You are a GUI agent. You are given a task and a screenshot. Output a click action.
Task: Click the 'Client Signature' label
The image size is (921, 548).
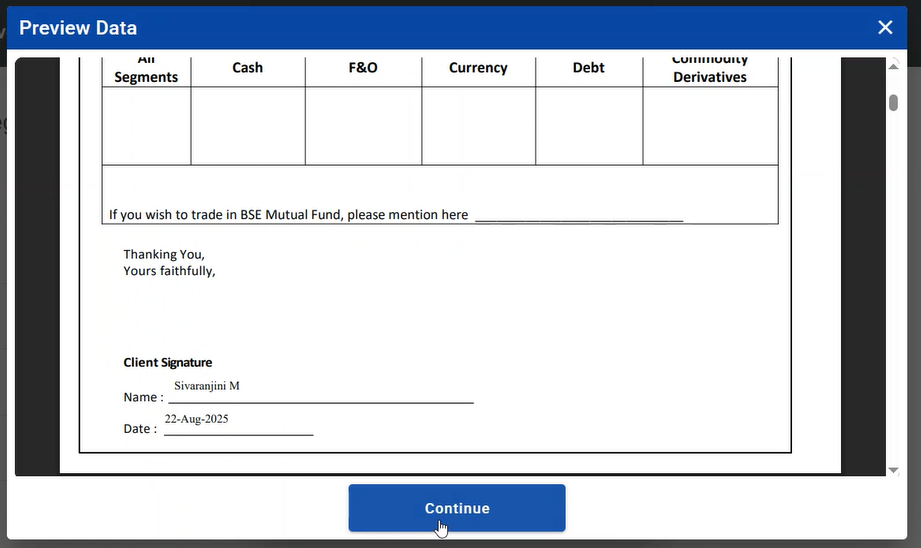point(167,362)
